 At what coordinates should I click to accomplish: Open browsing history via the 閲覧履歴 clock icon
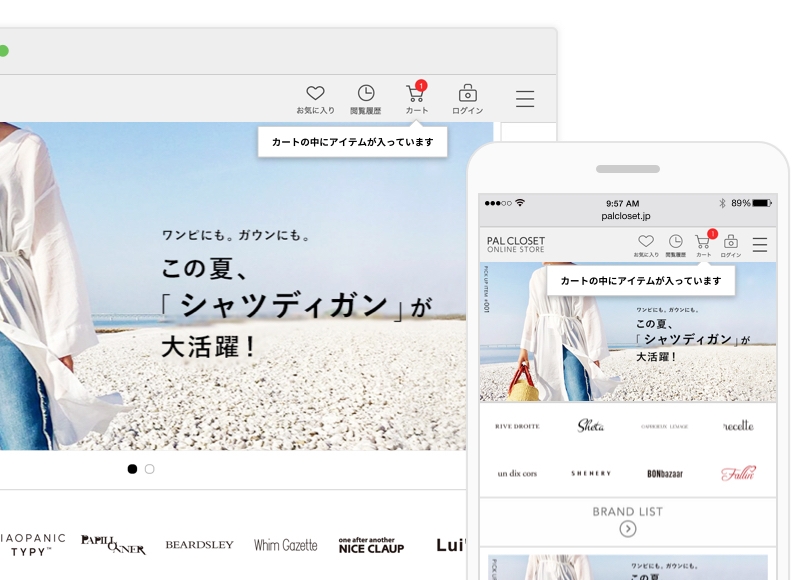coord(365,95)
